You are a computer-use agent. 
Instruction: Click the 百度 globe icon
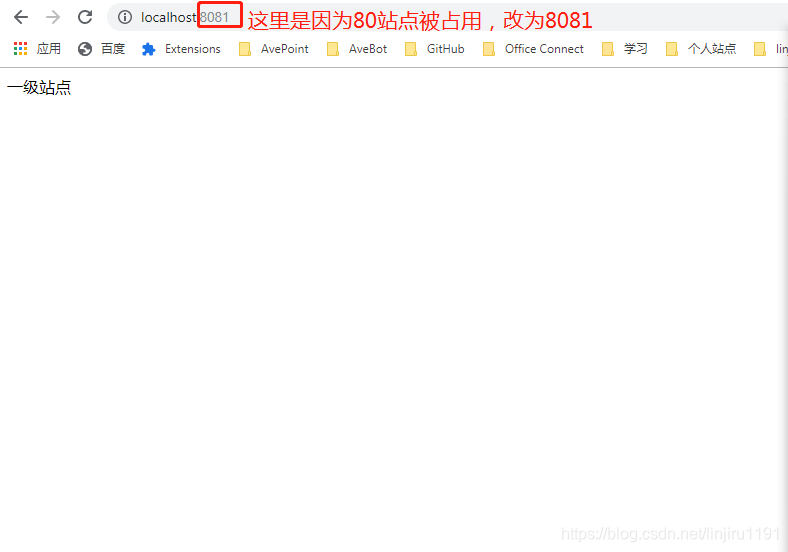(x=85, y=49)
